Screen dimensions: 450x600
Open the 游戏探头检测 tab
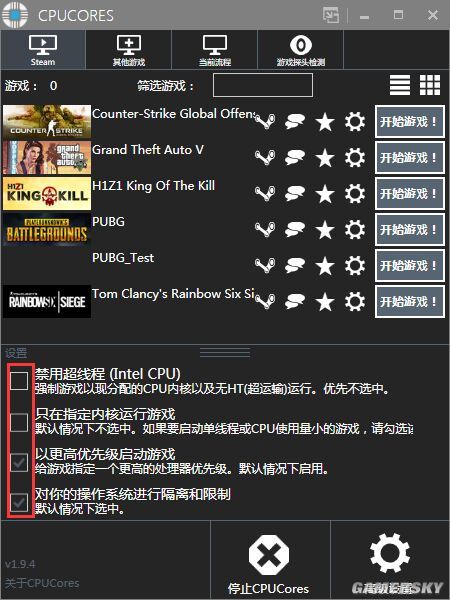tap(301, 50)
